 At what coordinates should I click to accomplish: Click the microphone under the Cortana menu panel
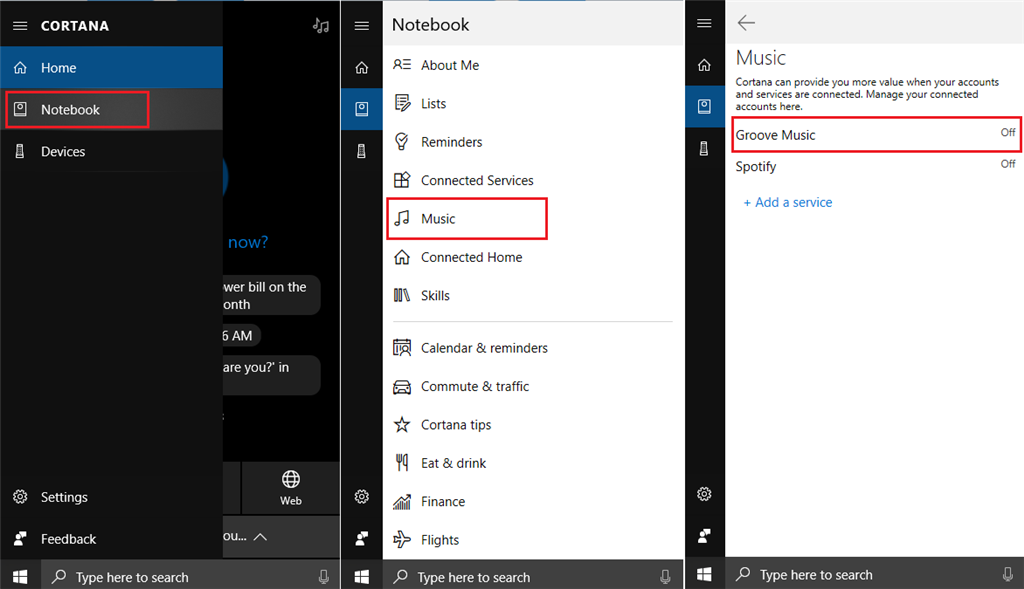pyautogui.click(x=323, y=577)
